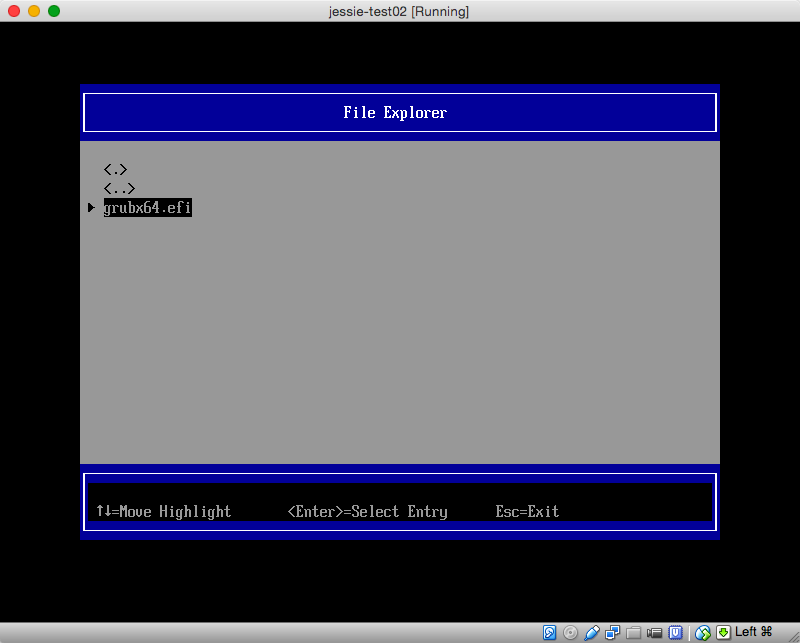
Task: Close the jessie-test02 VM window
Action: pyautogui.click(x=14, y=11)
